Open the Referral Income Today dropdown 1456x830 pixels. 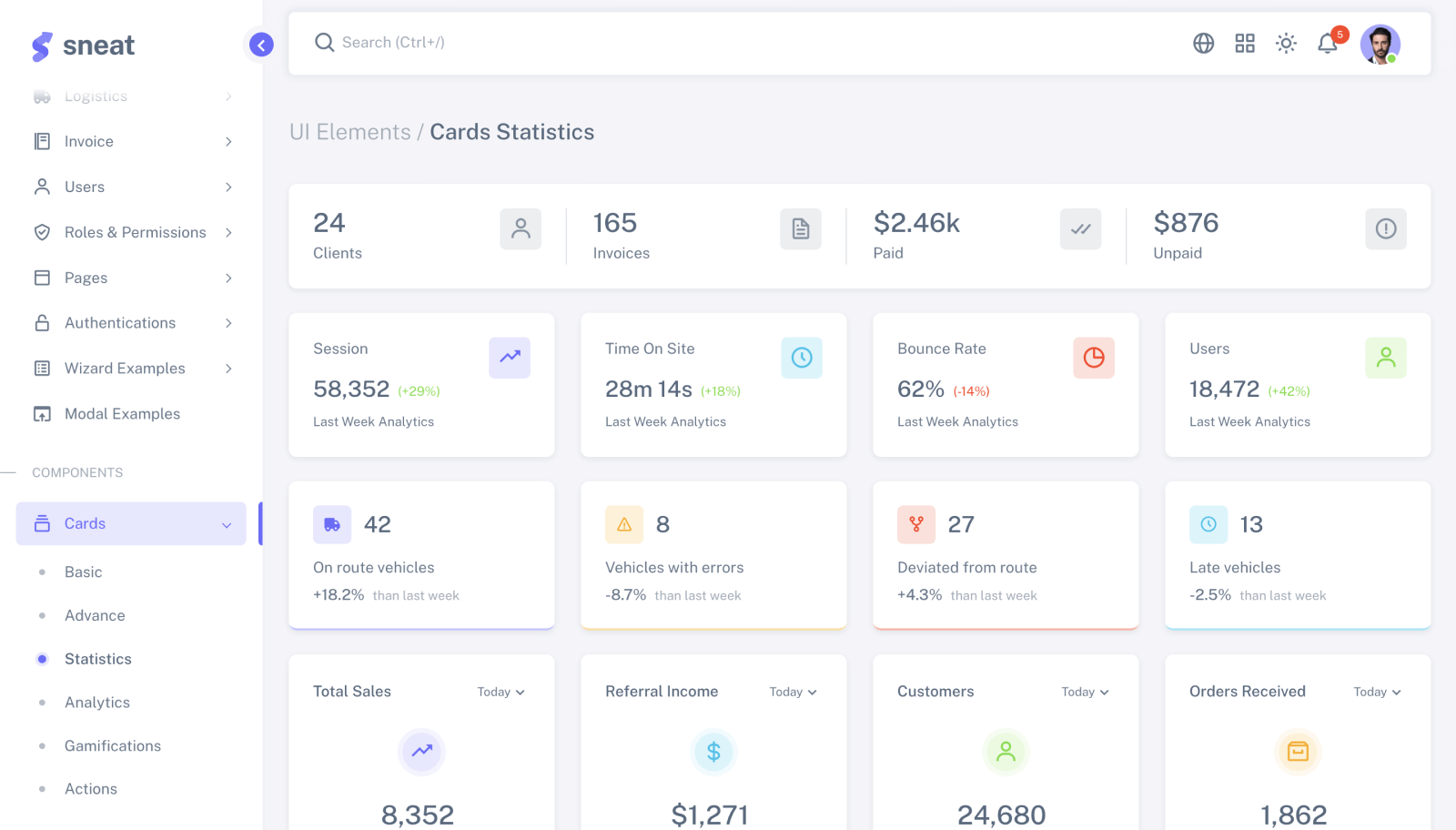coord(792,692)
